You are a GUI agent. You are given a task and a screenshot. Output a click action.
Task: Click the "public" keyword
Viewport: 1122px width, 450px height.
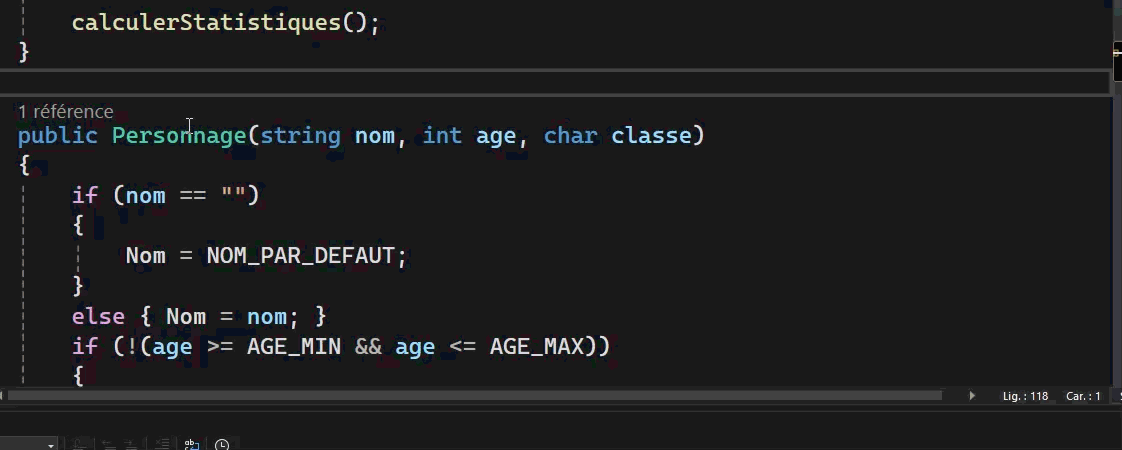58,135
